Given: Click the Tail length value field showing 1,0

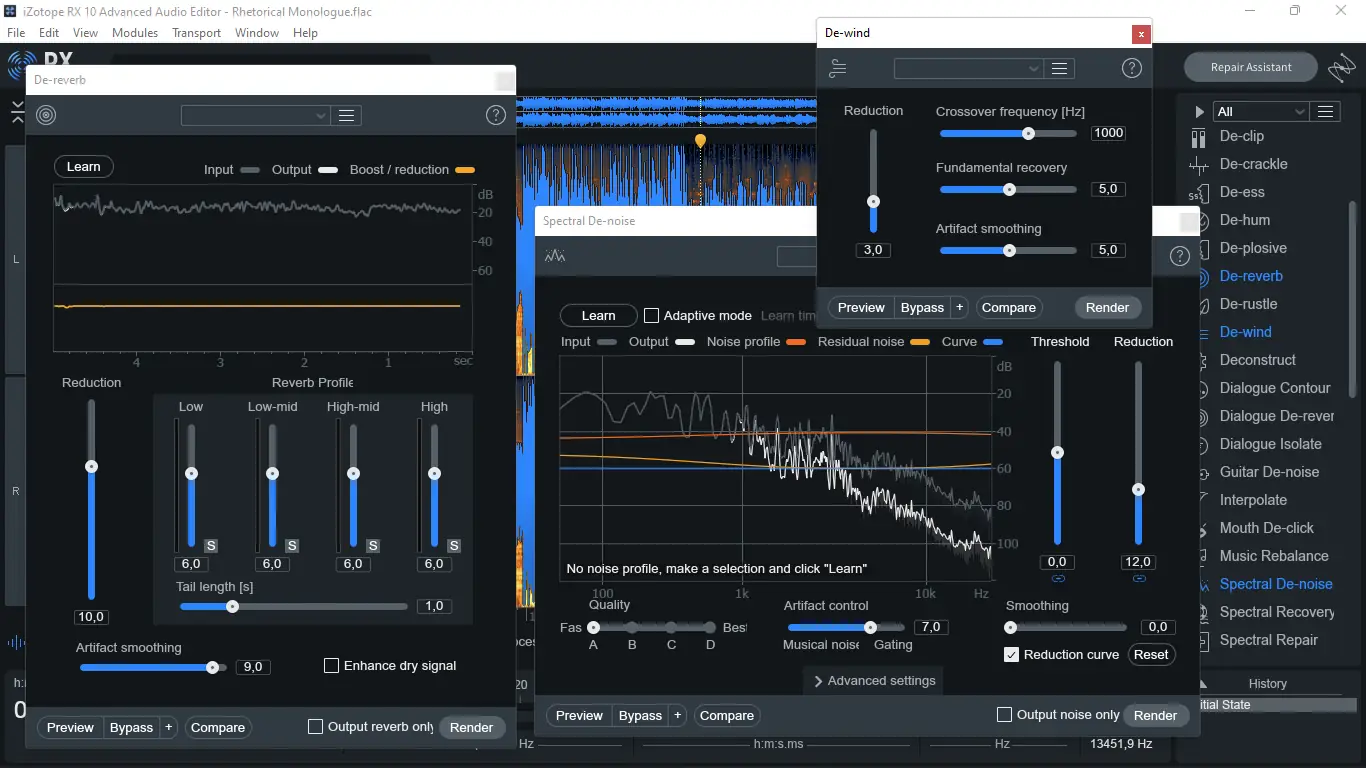Looking at the screenshot, I should point(434,606).
